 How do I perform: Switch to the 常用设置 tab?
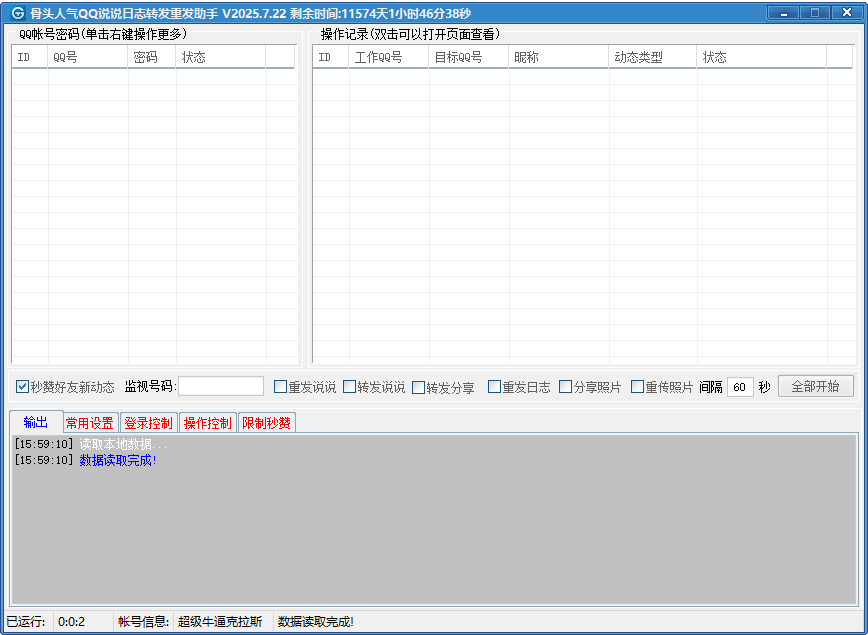pos(90,423)
